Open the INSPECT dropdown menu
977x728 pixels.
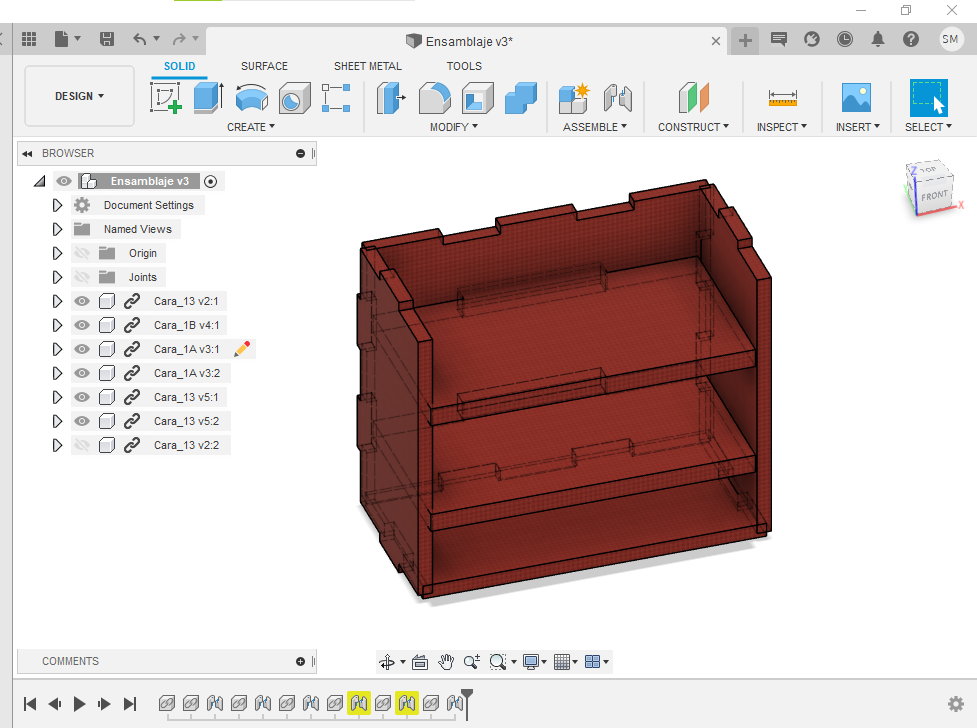point(781,127)
